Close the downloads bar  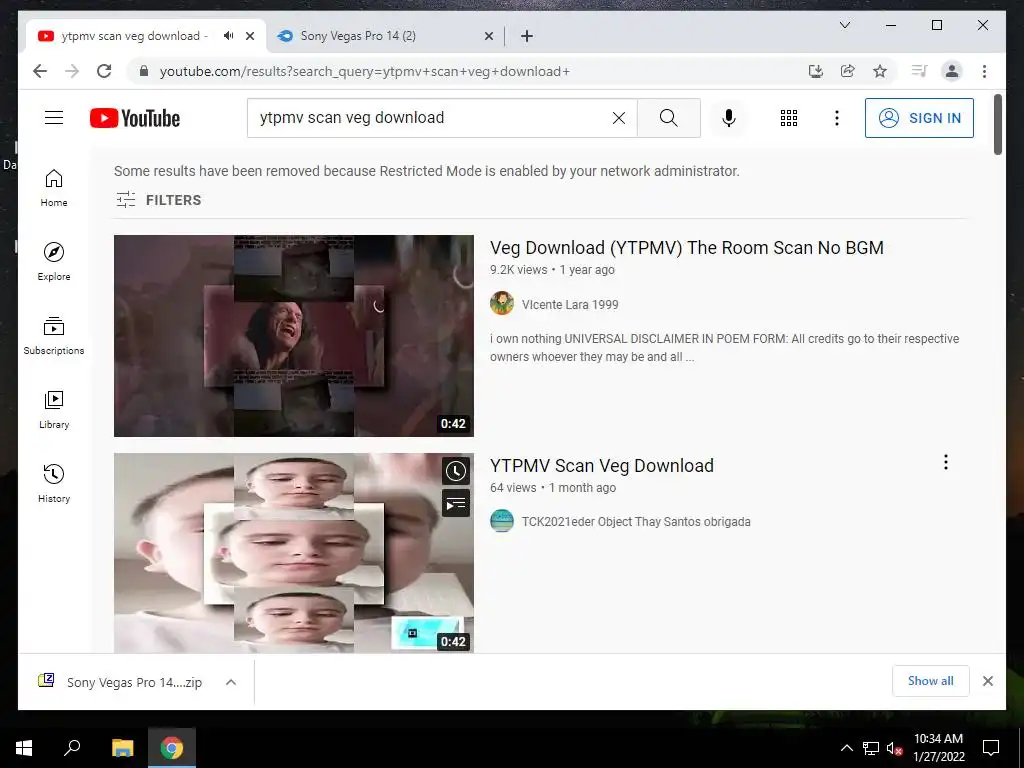coord(987,681)
